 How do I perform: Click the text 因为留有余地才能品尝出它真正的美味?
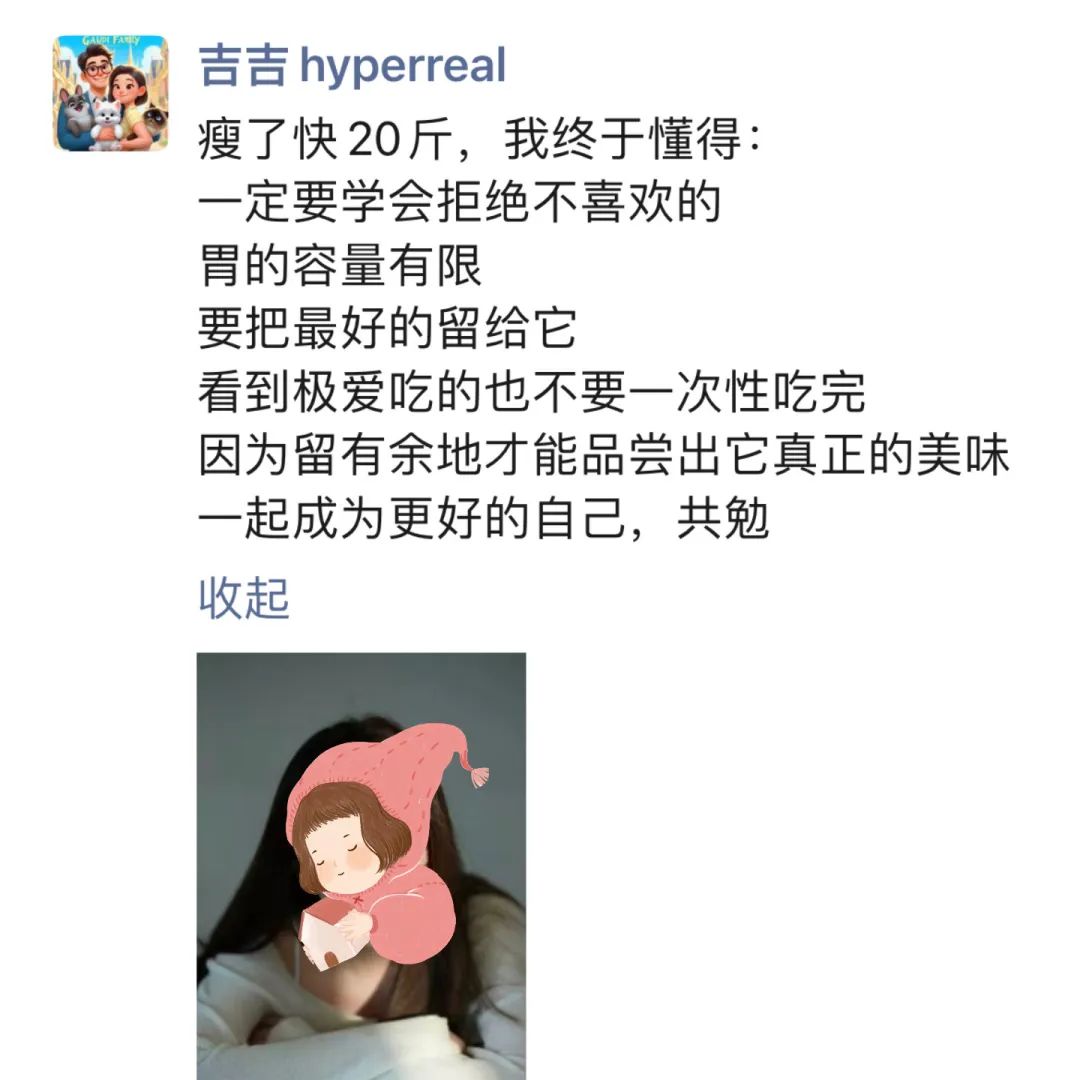point(604,455)
